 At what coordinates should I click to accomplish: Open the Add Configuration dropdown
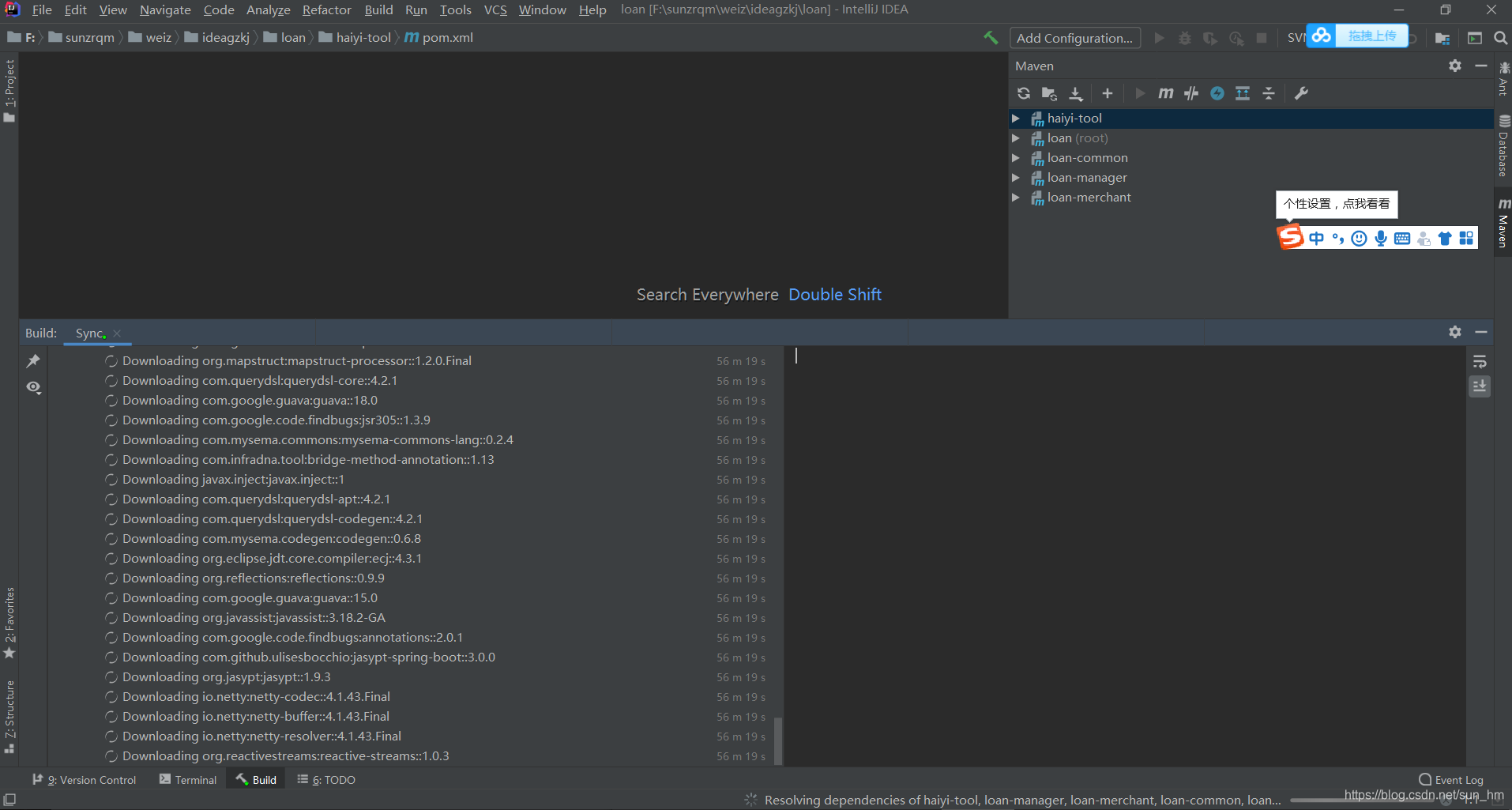point(1074,38)
